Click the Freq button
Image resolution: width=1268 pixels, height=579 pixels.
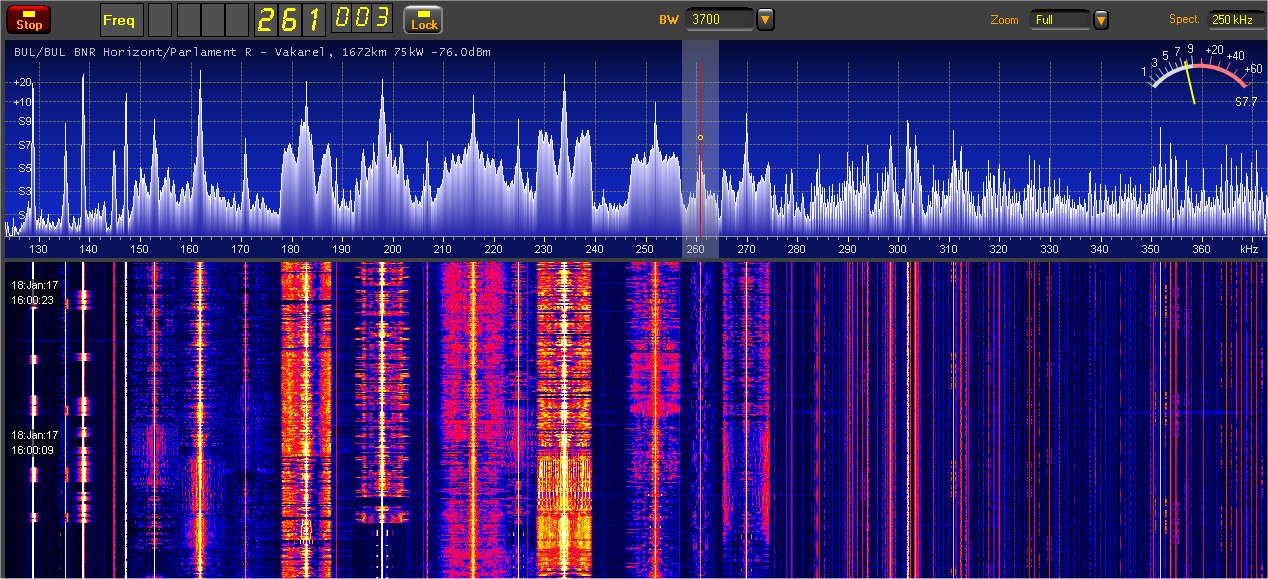tap(121, 19)
